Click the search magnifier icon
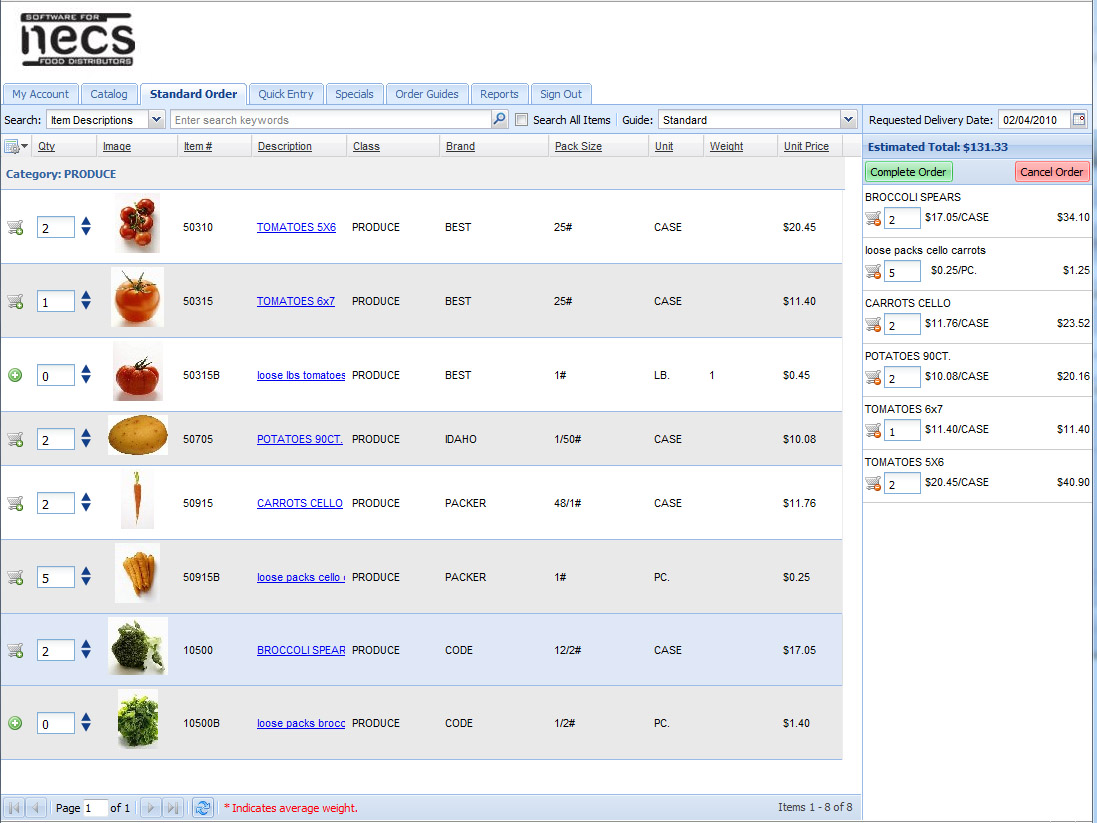The height and width of the screenshot is (823, 1097). 499,119
